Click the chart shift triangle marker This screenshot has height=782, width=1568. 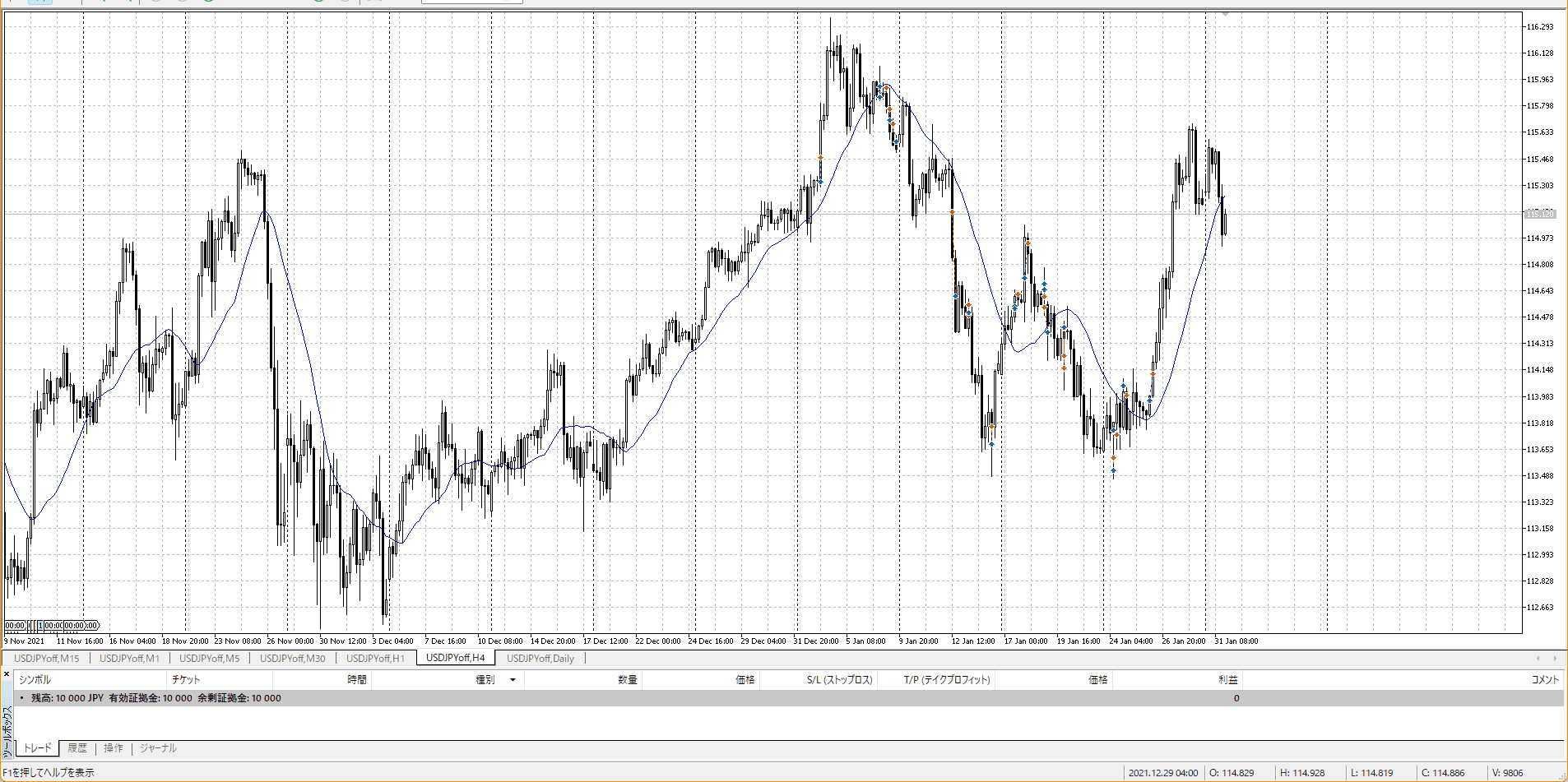[x=1225, y=14]
